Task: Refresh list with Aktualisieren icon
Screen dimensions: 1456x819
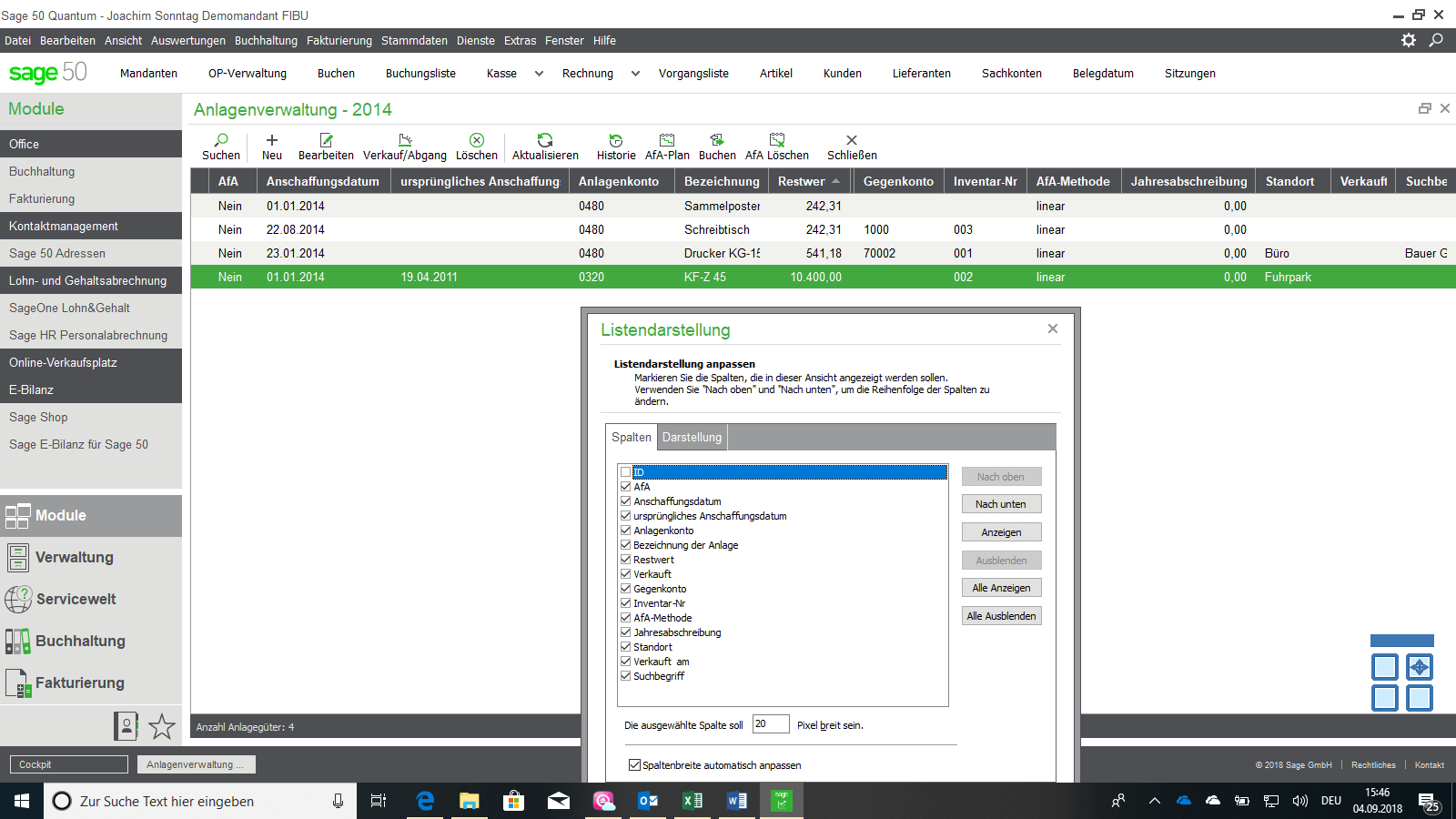Action: [545, 140]
